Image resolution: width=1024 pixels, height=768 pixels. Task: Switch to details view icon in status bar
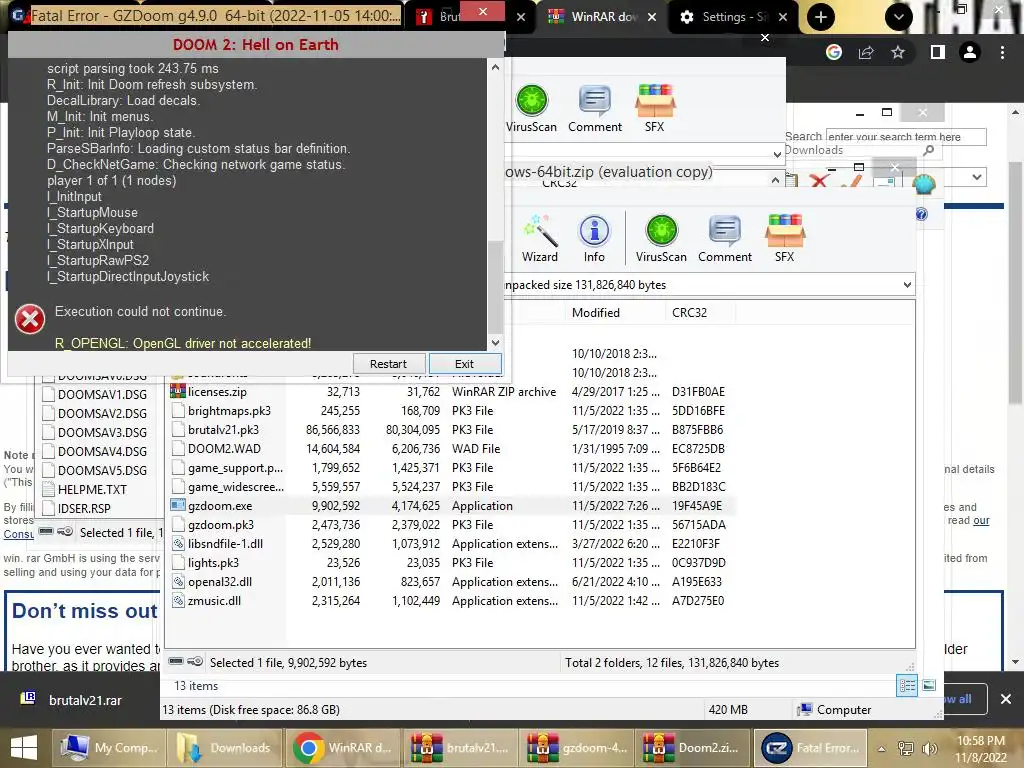(x=907, y=685)
